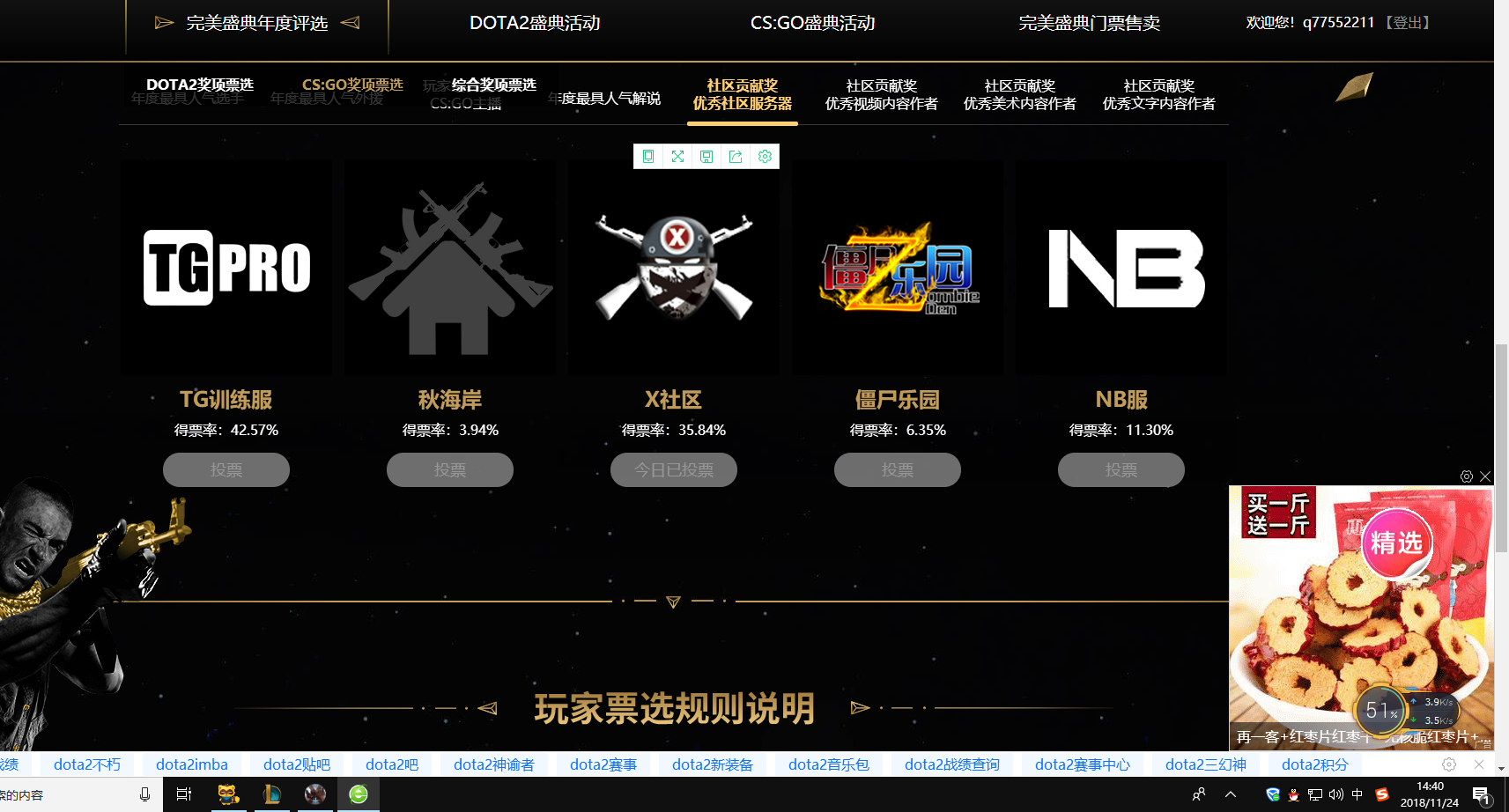The width and height of the screenshot is (1509, 812).
Task: Open the green gear settings in floating toolbar
Action: click(765, 157)
